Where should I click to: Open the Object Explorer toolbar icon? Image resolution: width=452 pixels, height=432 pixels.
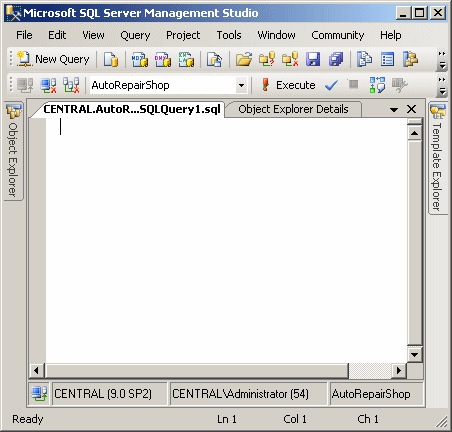pyautogui.click(x=410, y=59)
